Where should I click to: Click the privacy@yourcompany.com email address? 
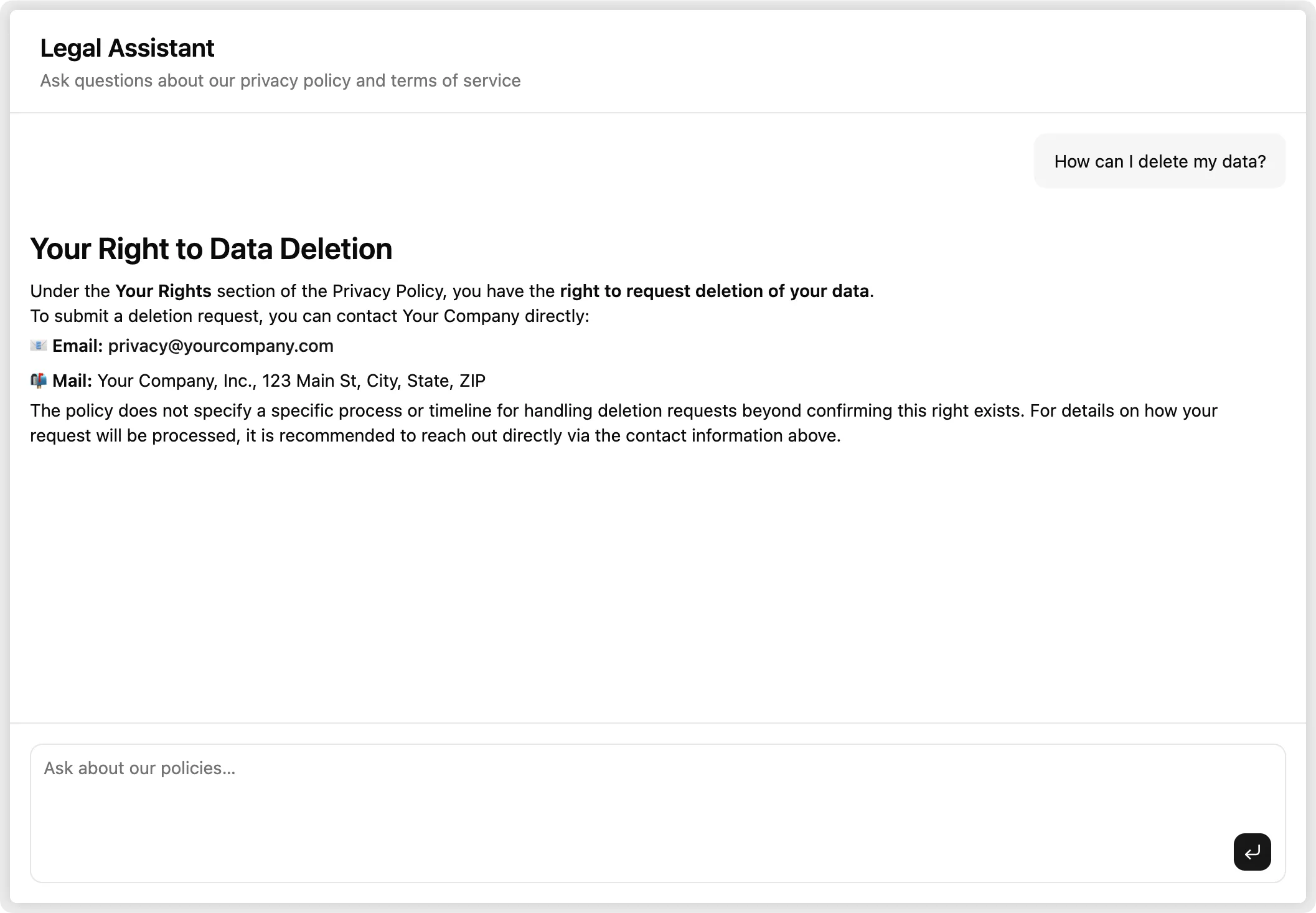[x=220, y=346]
